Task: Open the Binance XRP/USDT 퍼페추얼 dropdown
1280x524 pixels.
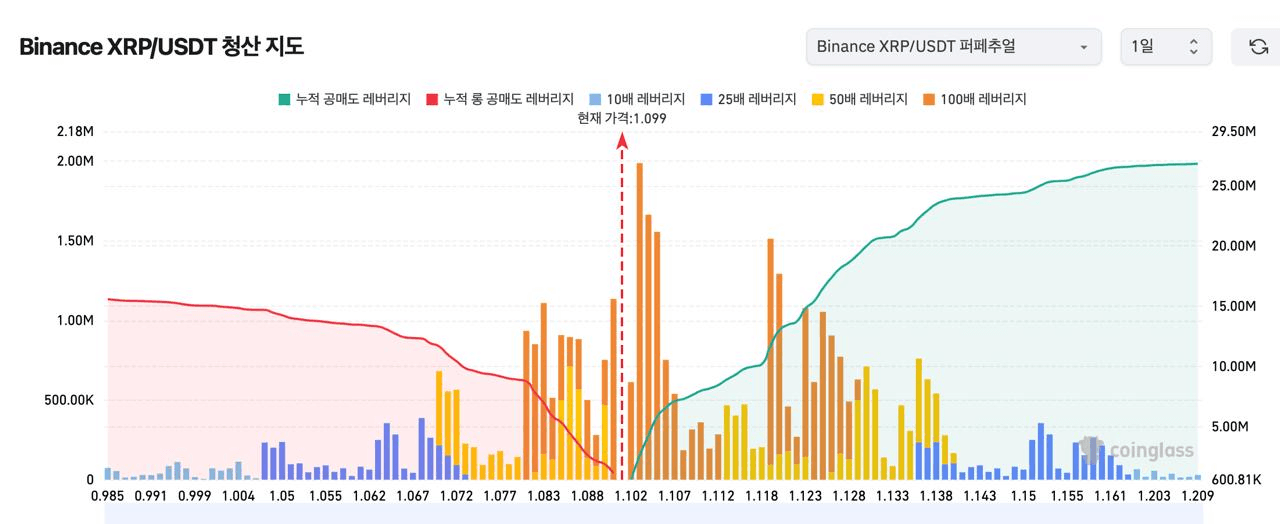Action: [x=953, y=46]
